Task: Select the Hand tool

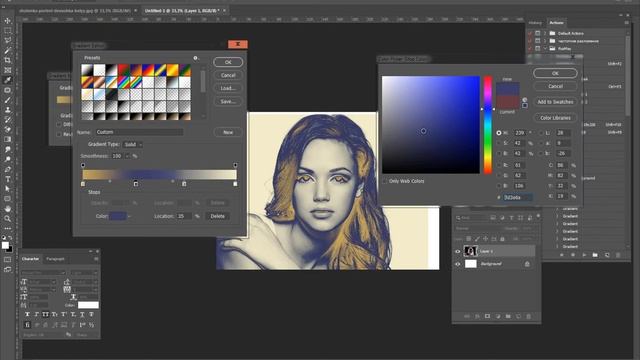Action: [7, 209]
